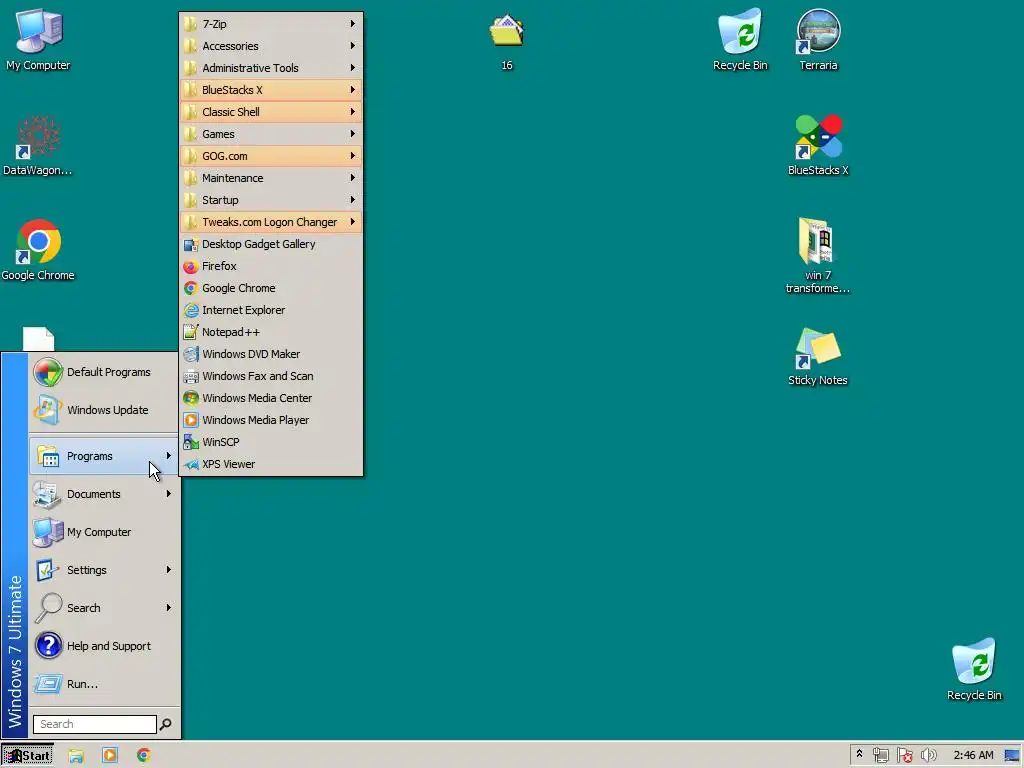Open Windows Update from Start menu
1024x768 pixels.
104,410
